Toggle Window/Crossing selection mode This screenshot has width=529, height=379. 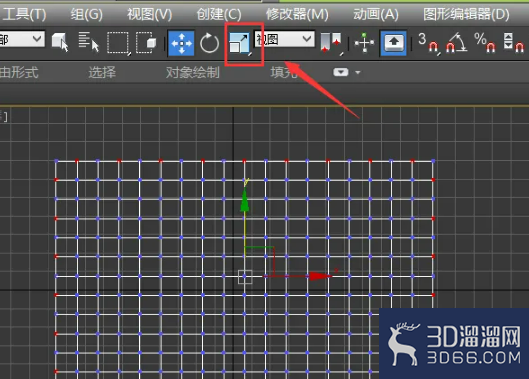[146, 42]
